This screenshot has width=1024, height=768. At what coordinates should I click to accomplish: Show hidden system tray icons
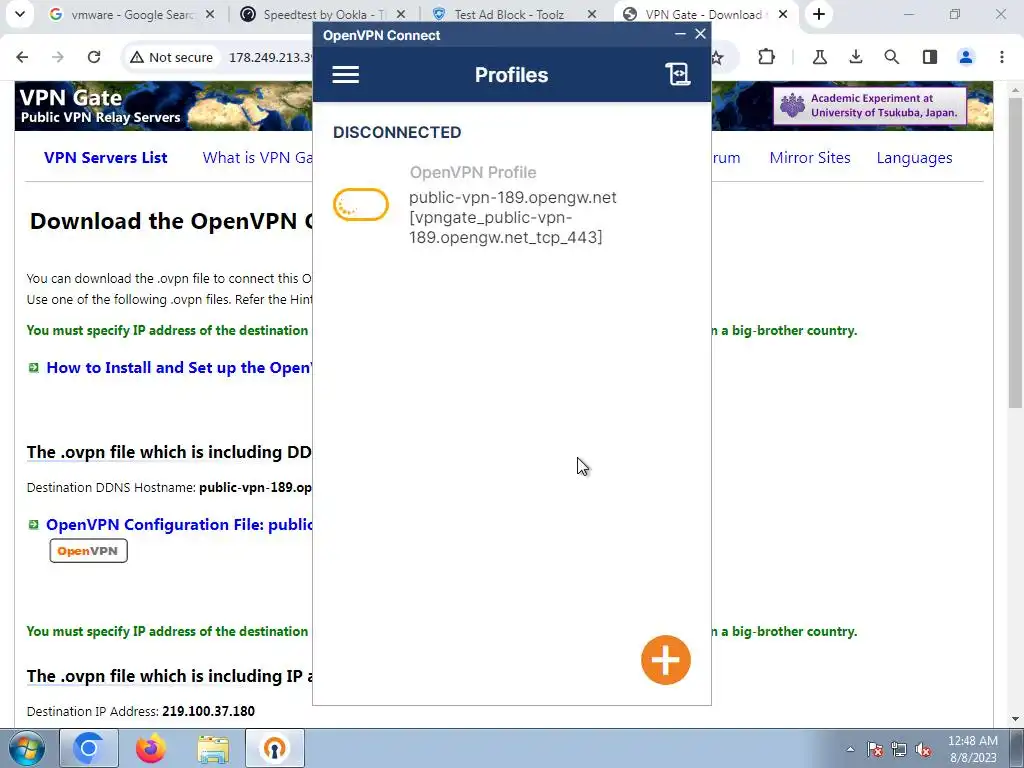coord(850,749)
